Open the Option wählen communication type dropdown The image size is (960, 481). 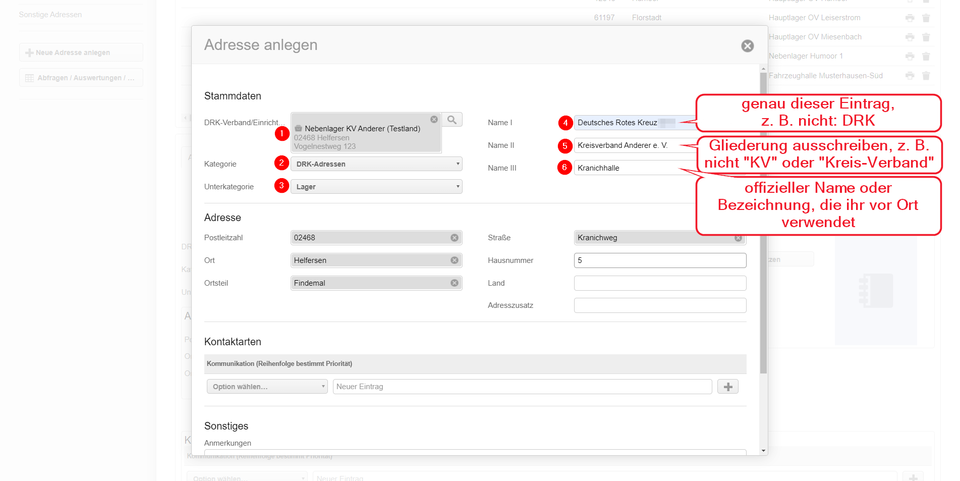267,387
